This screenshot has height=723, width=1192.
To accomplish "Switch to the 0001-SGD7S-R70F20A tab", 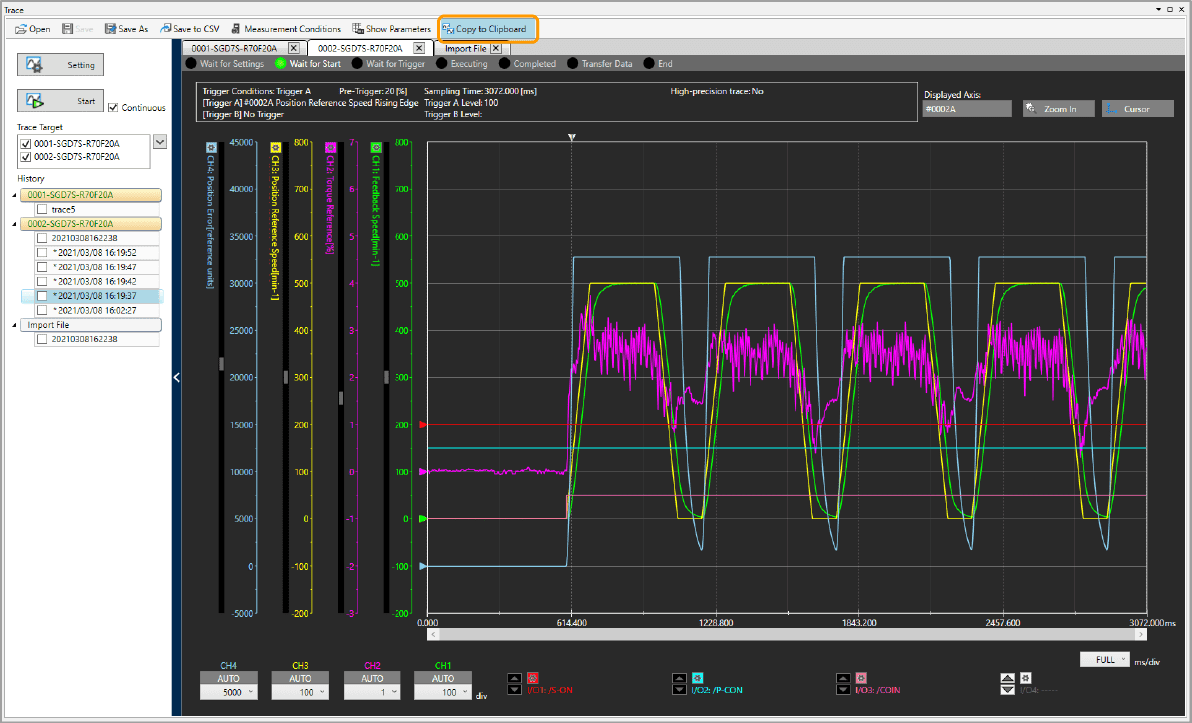I will click(234, 48).
